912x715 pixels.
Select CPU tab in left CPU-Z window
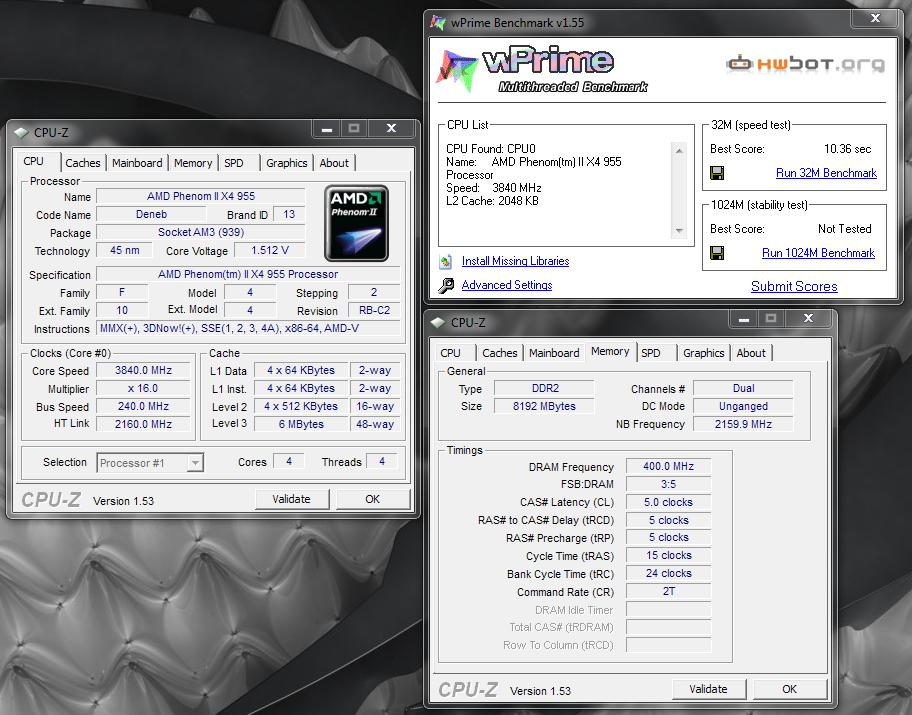[x=34, y=161]
